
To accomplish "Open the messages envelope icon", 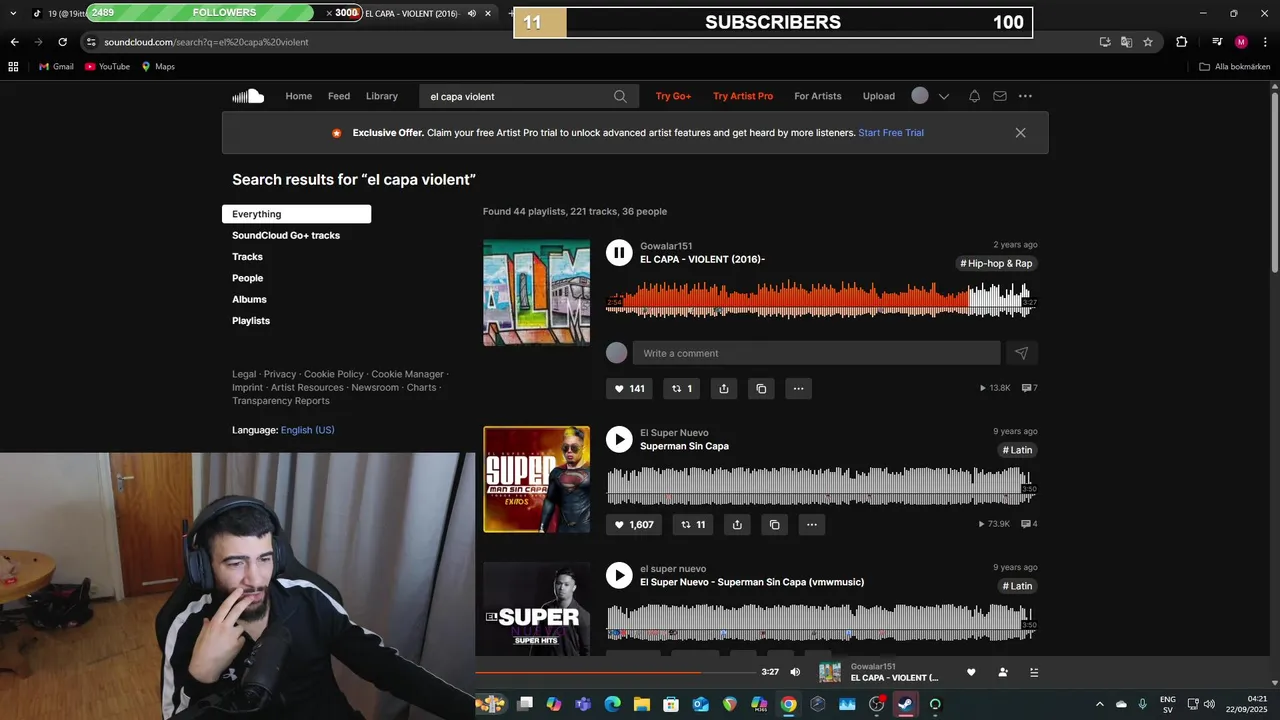I will [1000, 96].
